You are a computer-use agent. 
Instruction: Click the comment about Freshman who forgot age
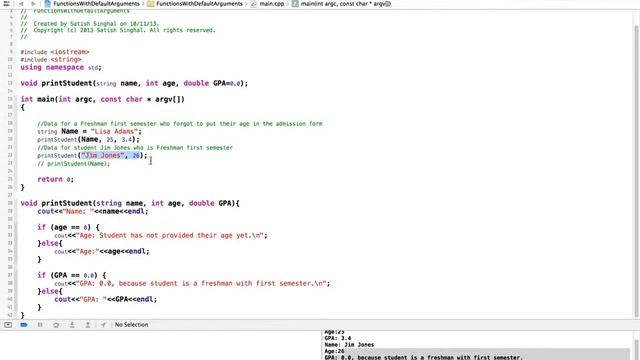coord(180,124)
